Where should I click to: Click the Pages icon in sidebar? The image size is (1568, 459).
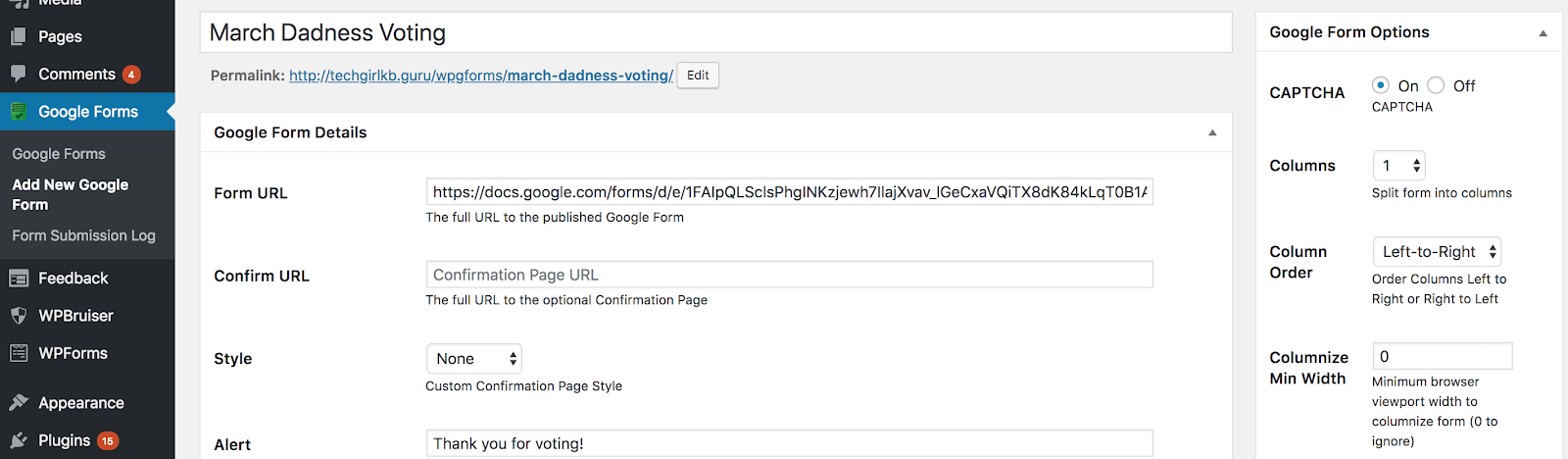click(19, 36)
